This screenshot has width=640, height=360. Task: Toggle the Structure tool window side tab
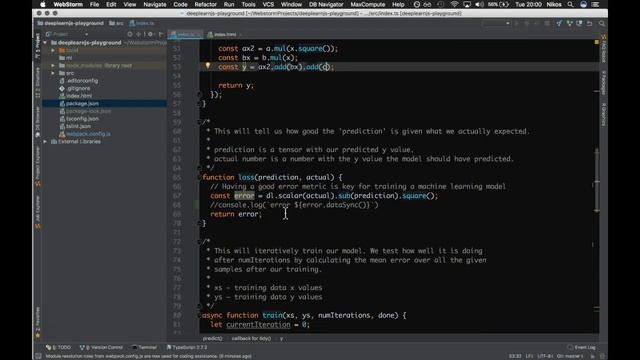[x=38, y=83]
